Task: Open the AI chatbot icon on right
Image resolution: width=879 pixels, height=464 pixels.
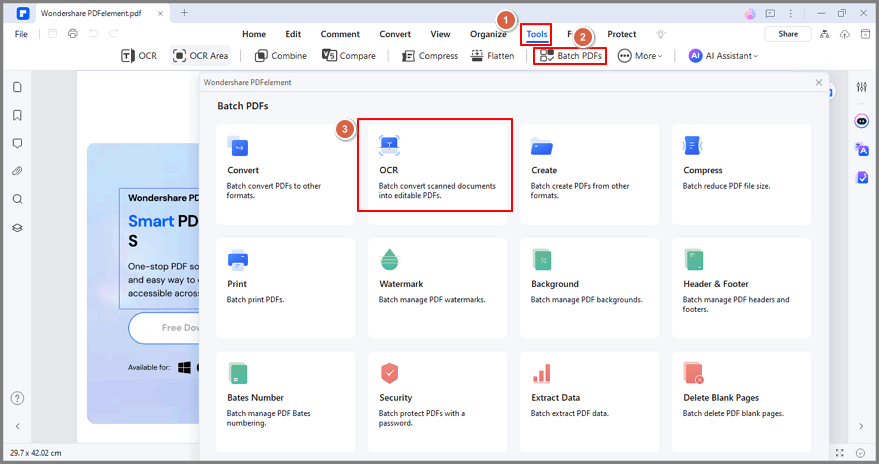Action: (x=862, y=120)
